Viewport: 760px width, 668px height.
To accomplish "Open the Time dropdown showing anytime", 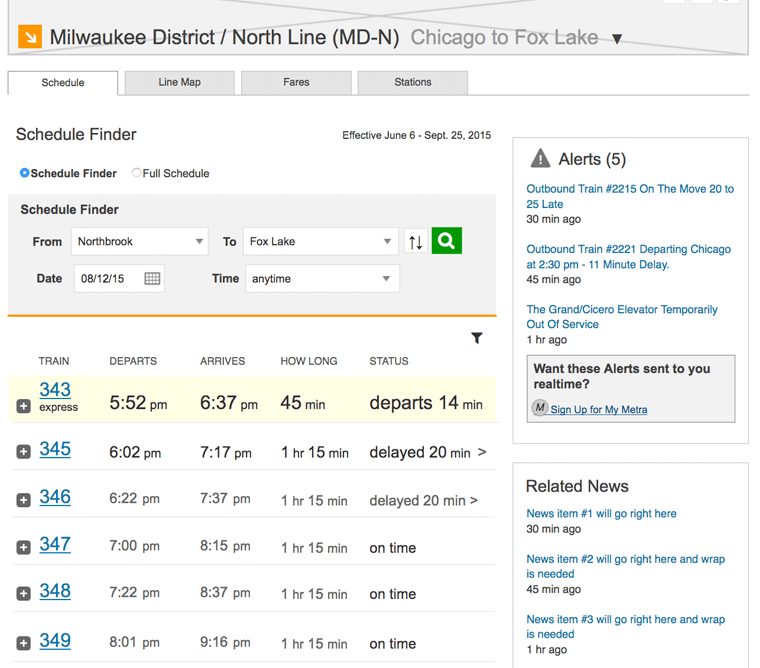I will click(x=322, y=279).
